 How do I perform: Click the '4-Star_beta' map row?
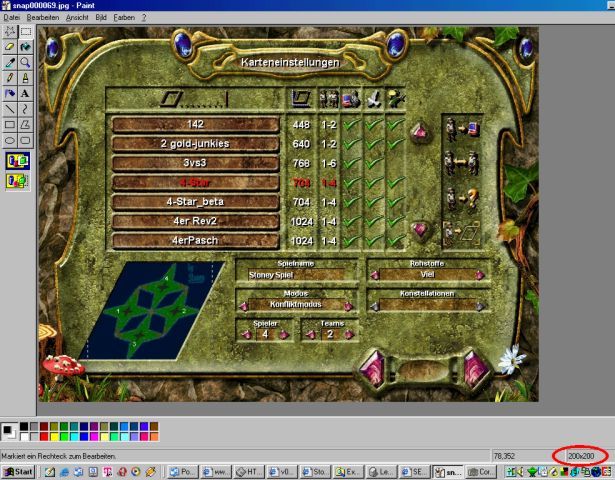195,202
